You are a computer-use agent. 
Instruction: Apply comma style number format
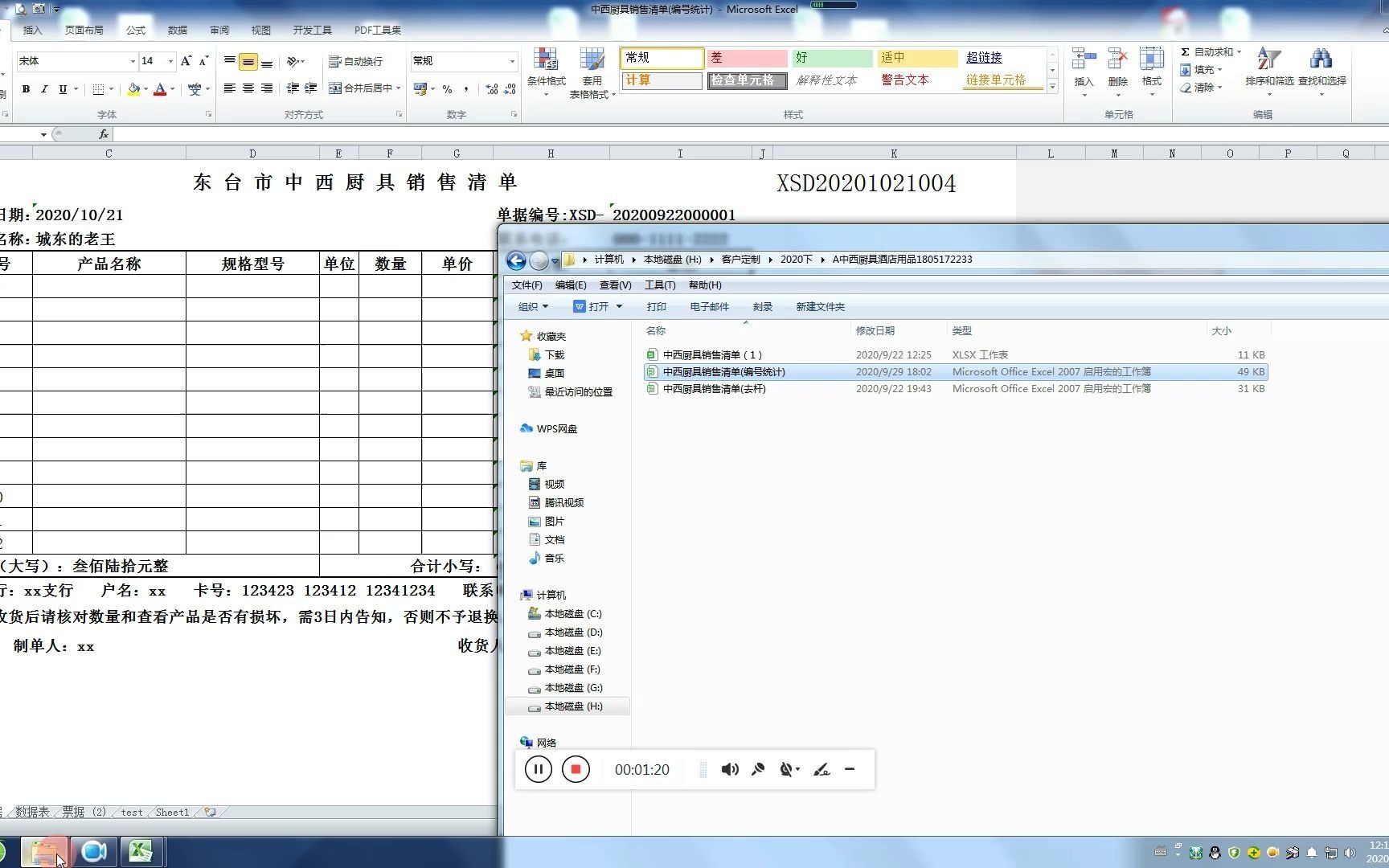(466, 89)
